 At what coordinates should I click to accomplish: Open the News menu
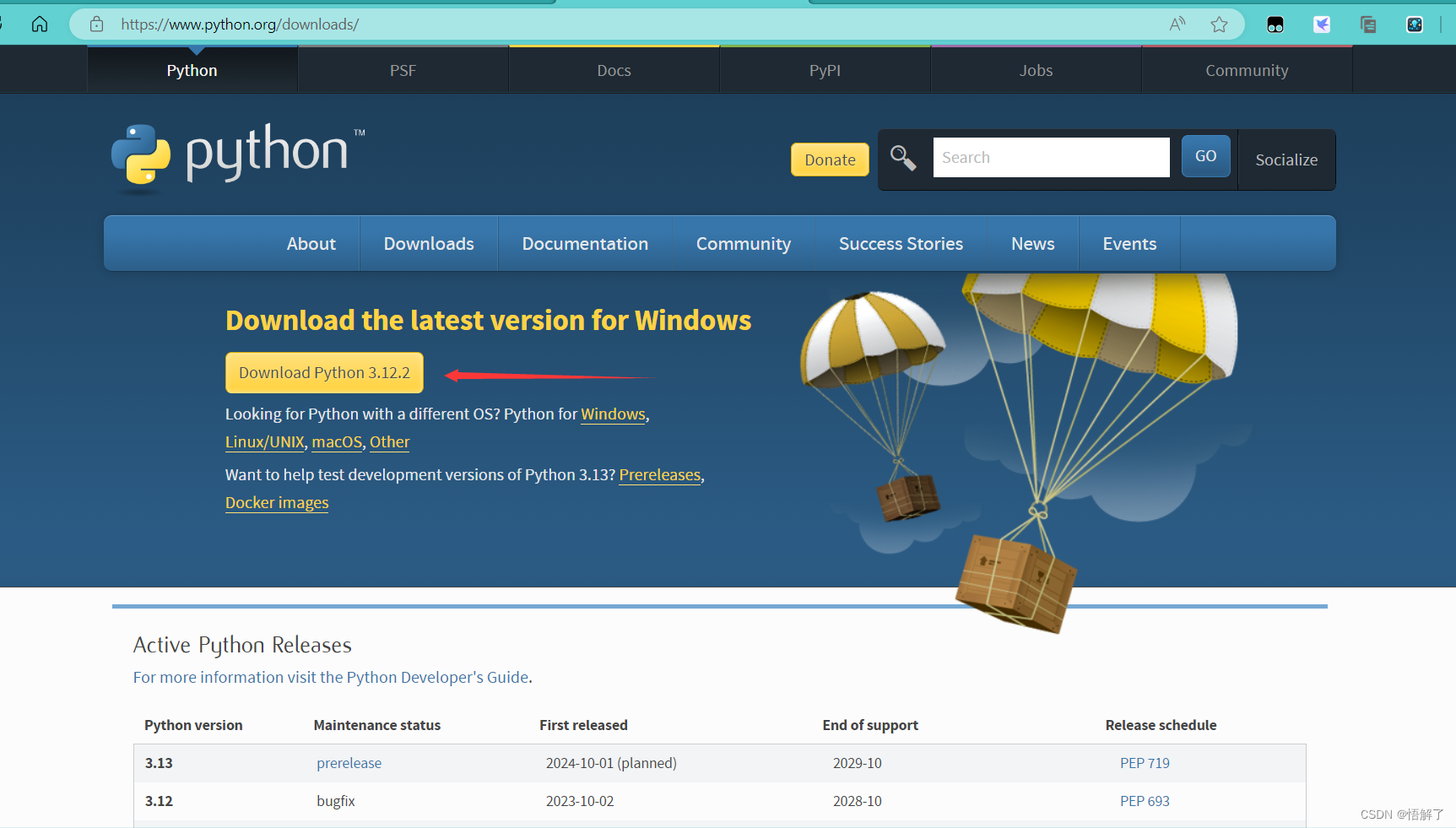click(1033, 244)
